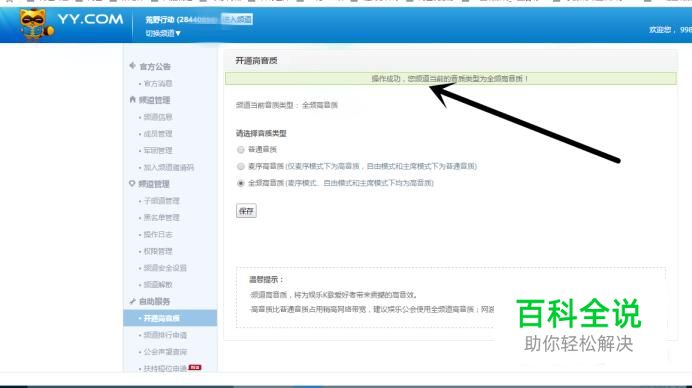Screen dimensions: 692x388
Task: Click the YY.COM wordmark in the header
Action: tap(90, 19)
